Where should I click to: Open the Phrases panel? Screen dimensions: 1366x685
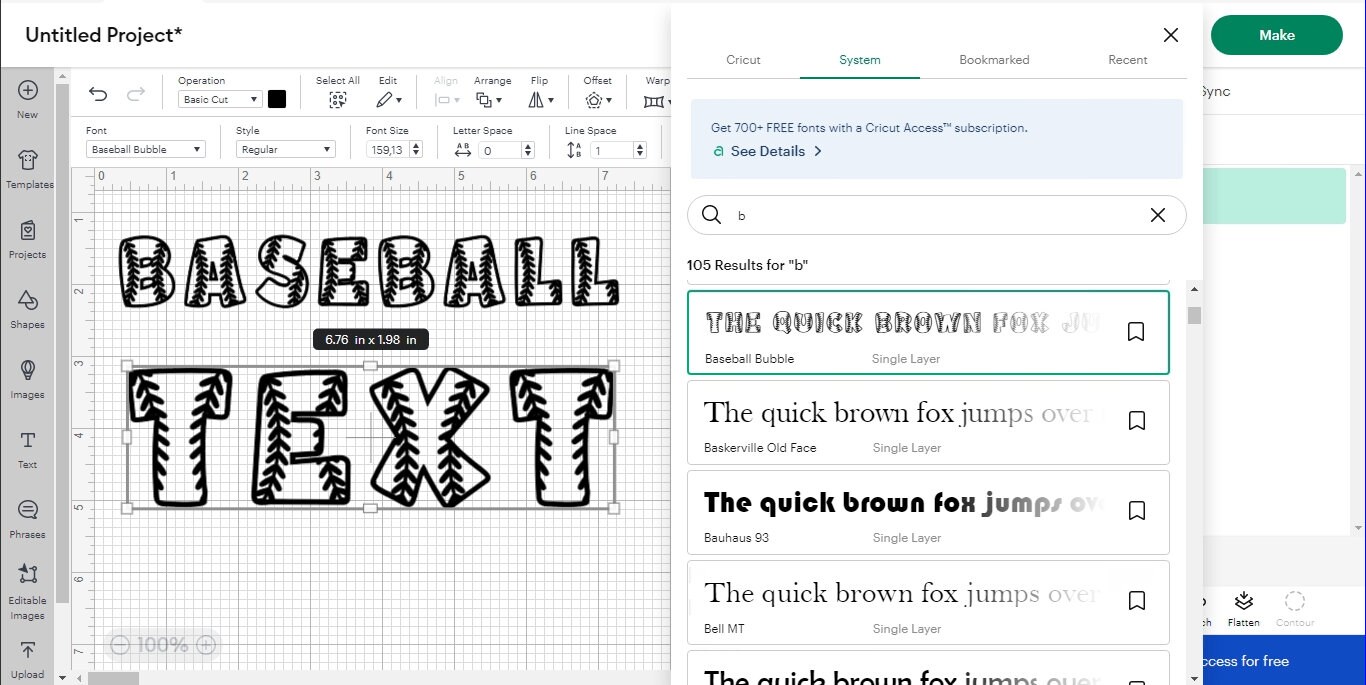pos(27,518)
